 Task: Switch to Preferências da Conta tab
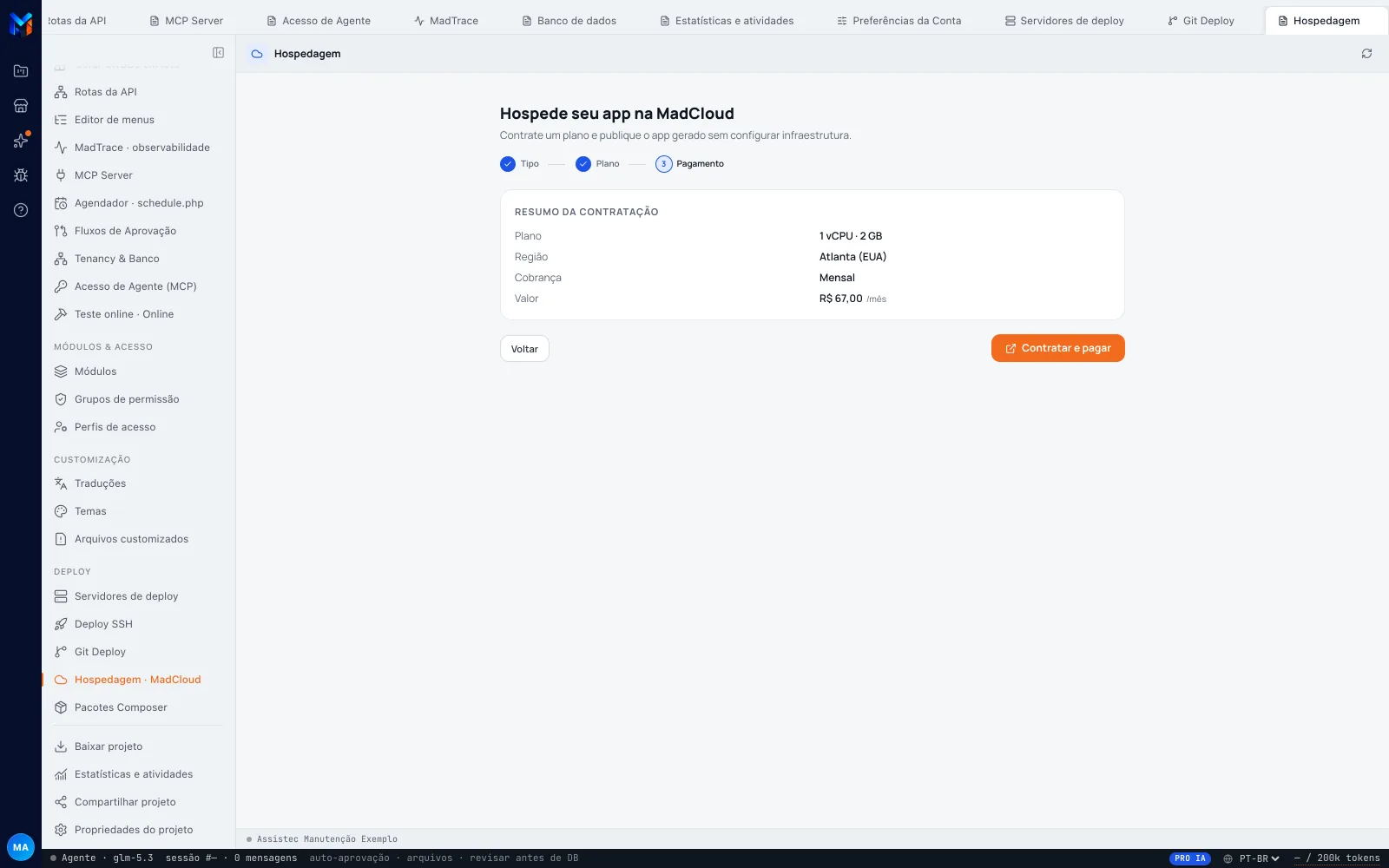pos(899,21)
